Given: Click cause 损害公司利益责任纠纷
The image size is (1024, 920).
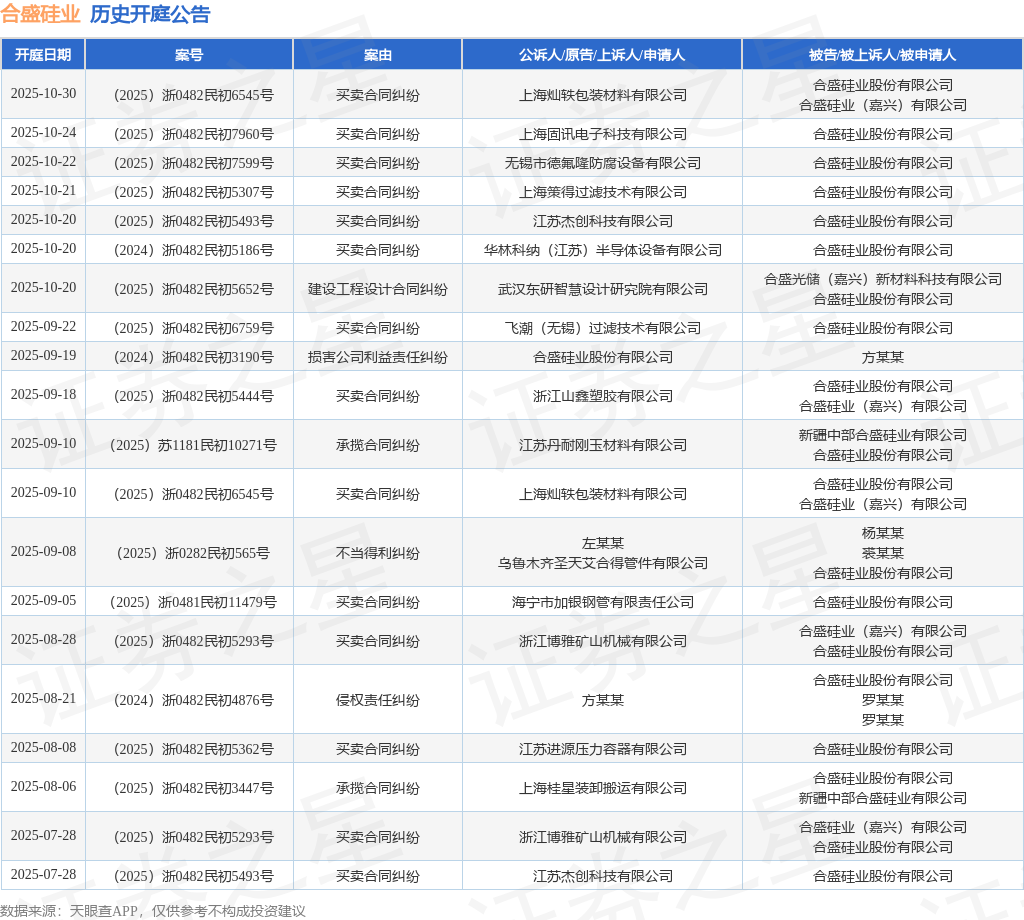Looking at the screenshot, I should click(x=377, y=357).
